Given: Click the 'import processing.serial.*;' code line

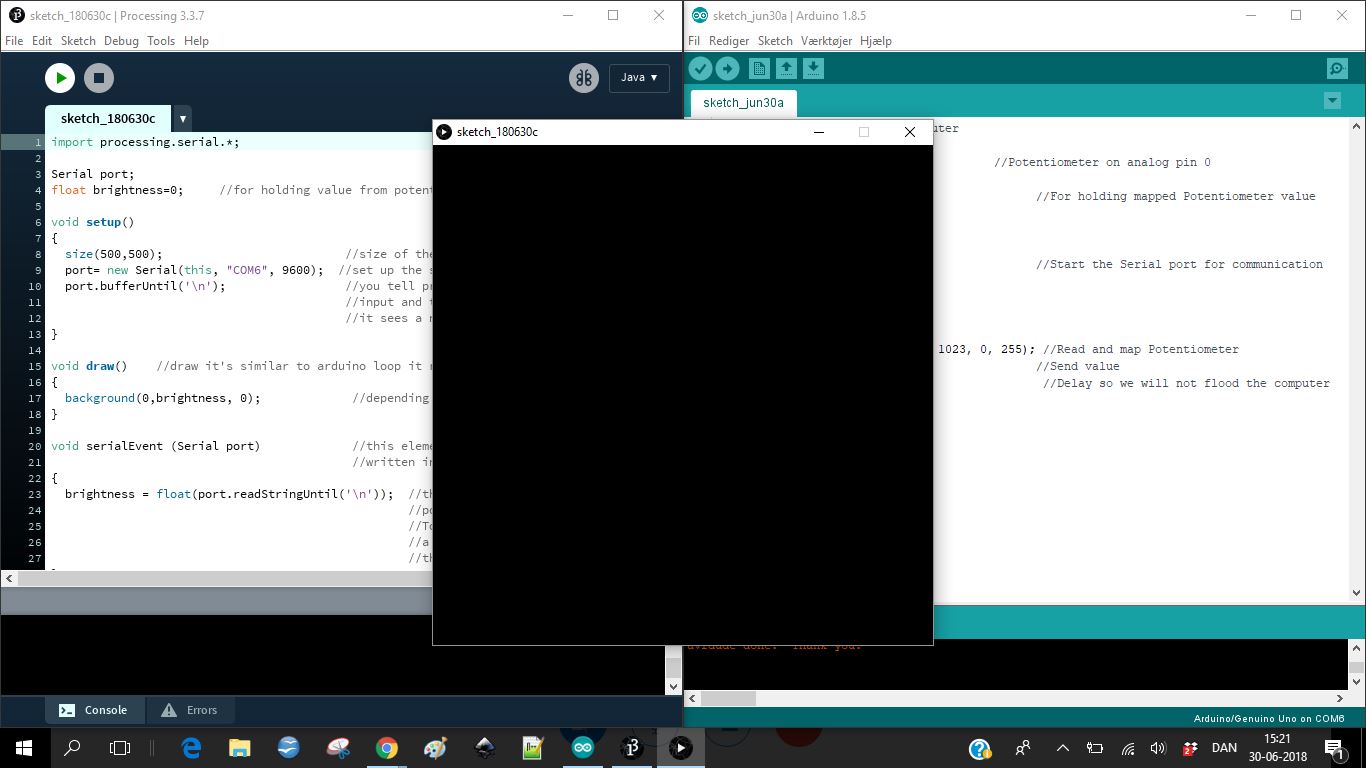Looking at the screenshot, I should click(146, 142).
